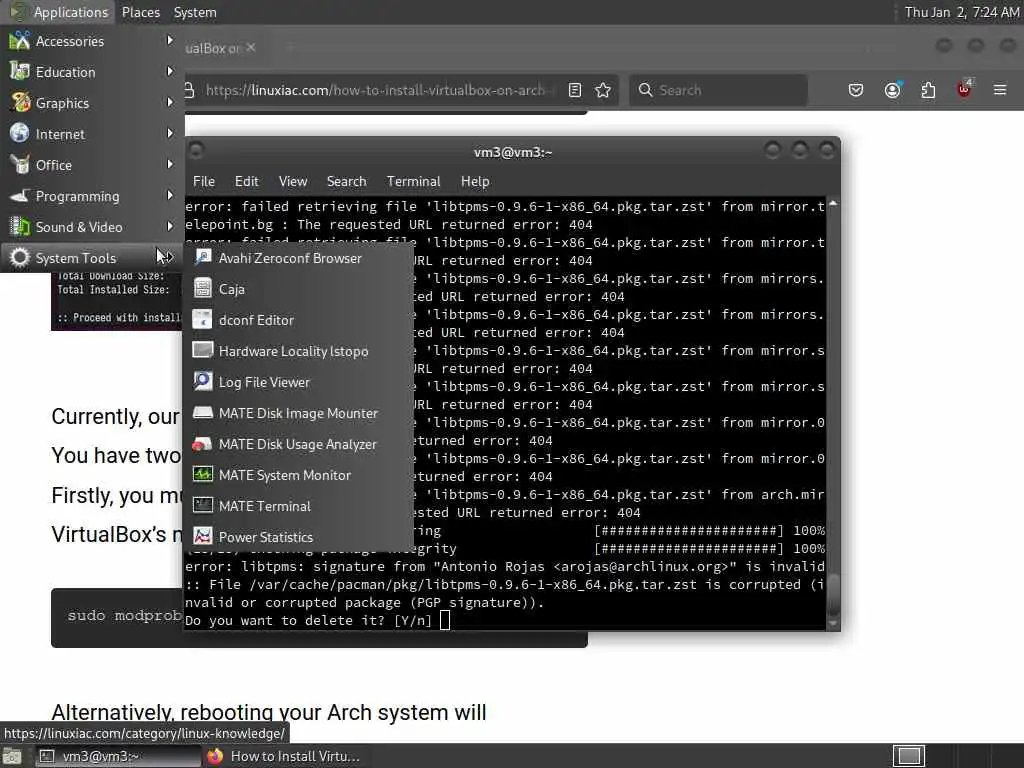Image resolution: width=1024 pixels, height=768 pixels.
Task: Click the clock showing Thu Jan 2, 7:24 AM
Action: tap(961, 12)
